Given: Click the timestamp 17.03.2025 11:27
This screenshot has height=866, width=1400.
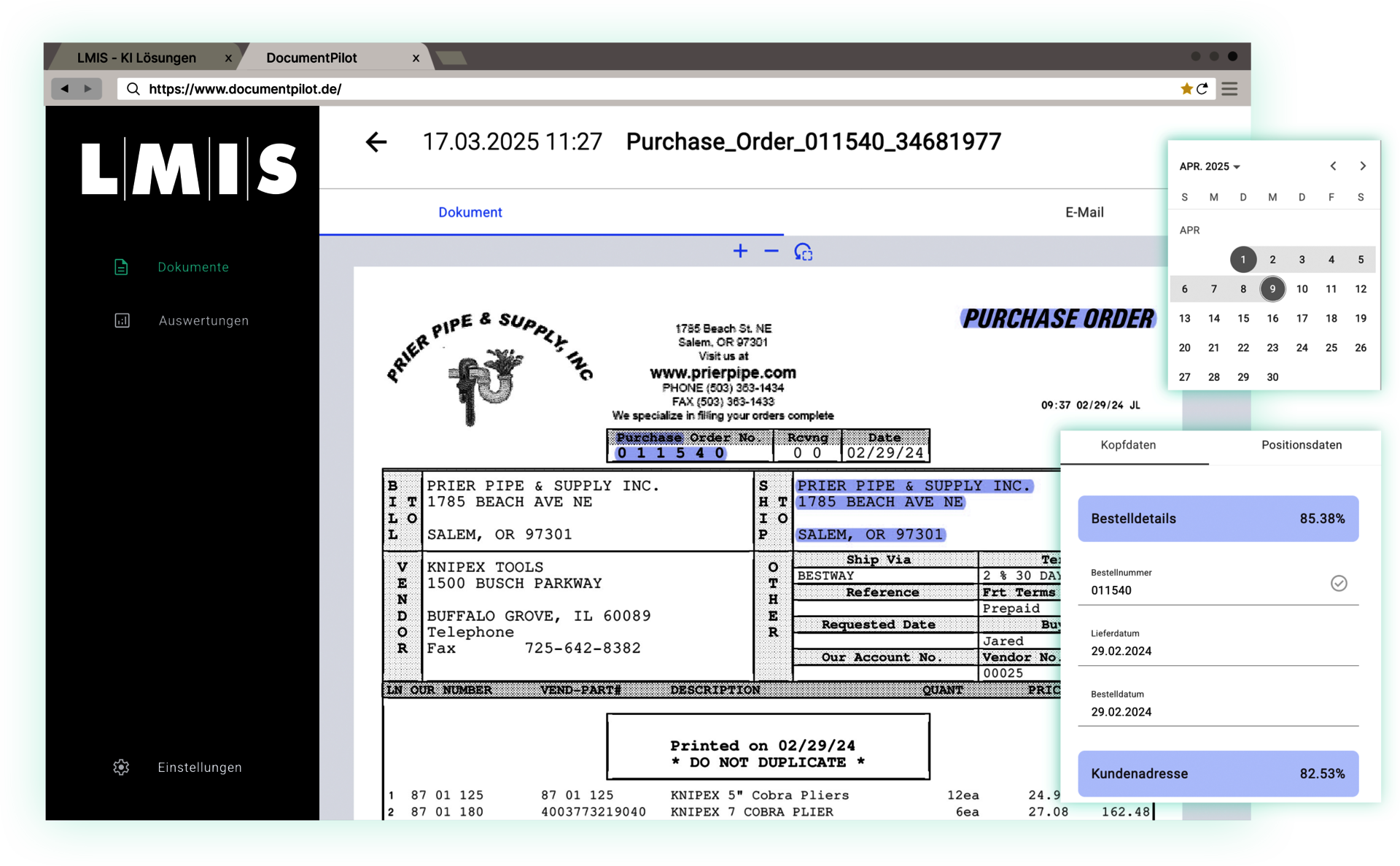Looking at the screenshot, I should click(x=513, y=142).
